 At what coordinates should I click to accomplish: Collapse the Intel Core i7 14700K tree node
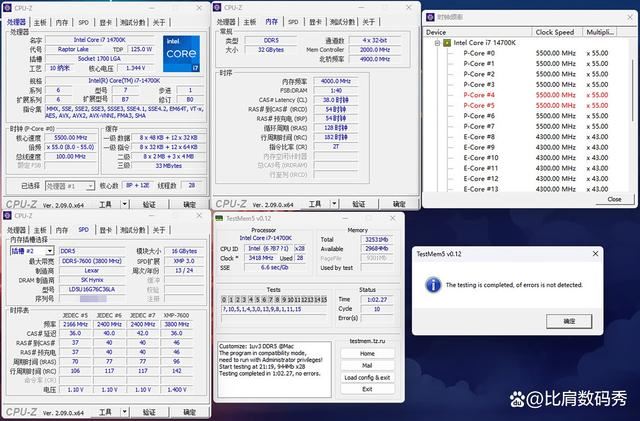pyautogui.click(x=435, y=43)
